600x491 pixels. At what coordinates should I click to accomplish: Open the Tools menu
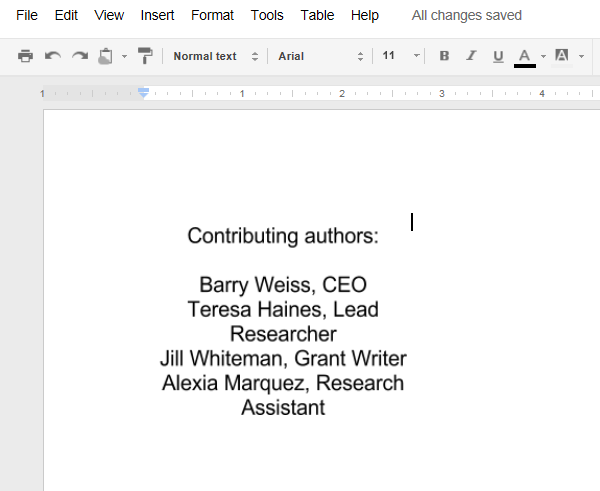(267, 15)
